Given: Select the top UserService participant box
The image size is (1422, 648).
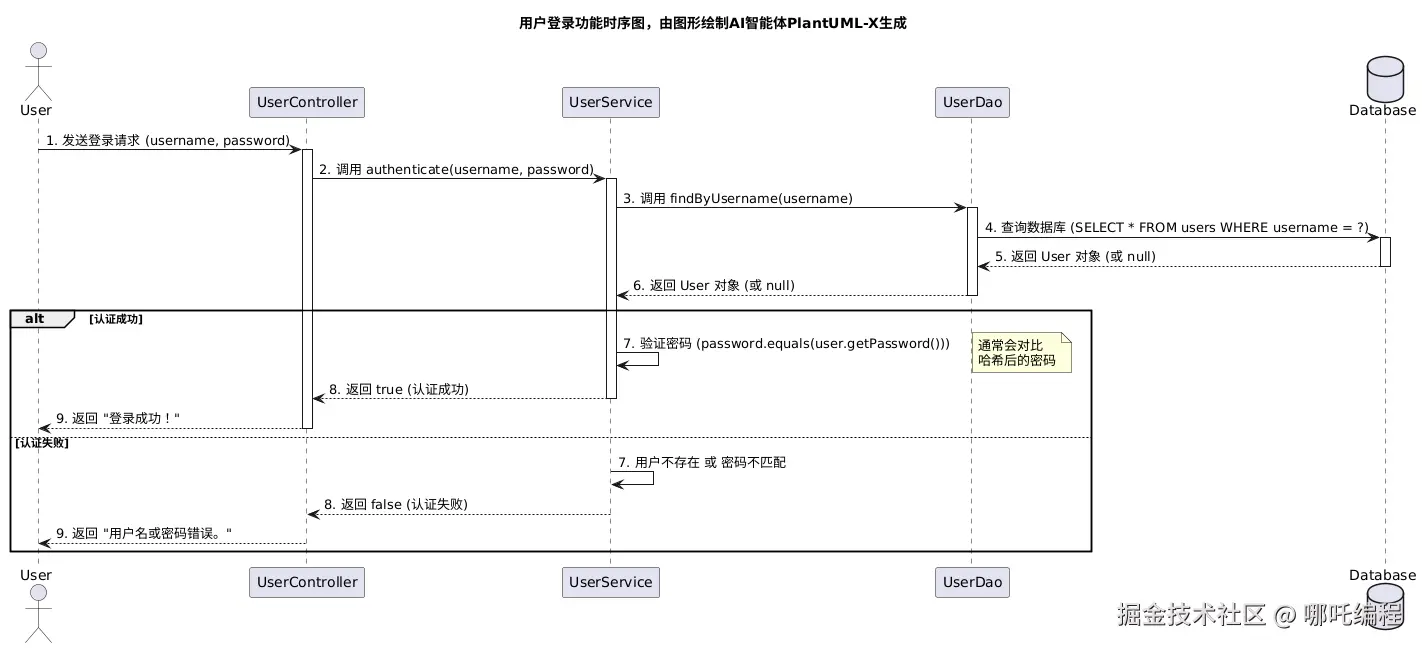Looking at the screenshot, I should [611, 102].
